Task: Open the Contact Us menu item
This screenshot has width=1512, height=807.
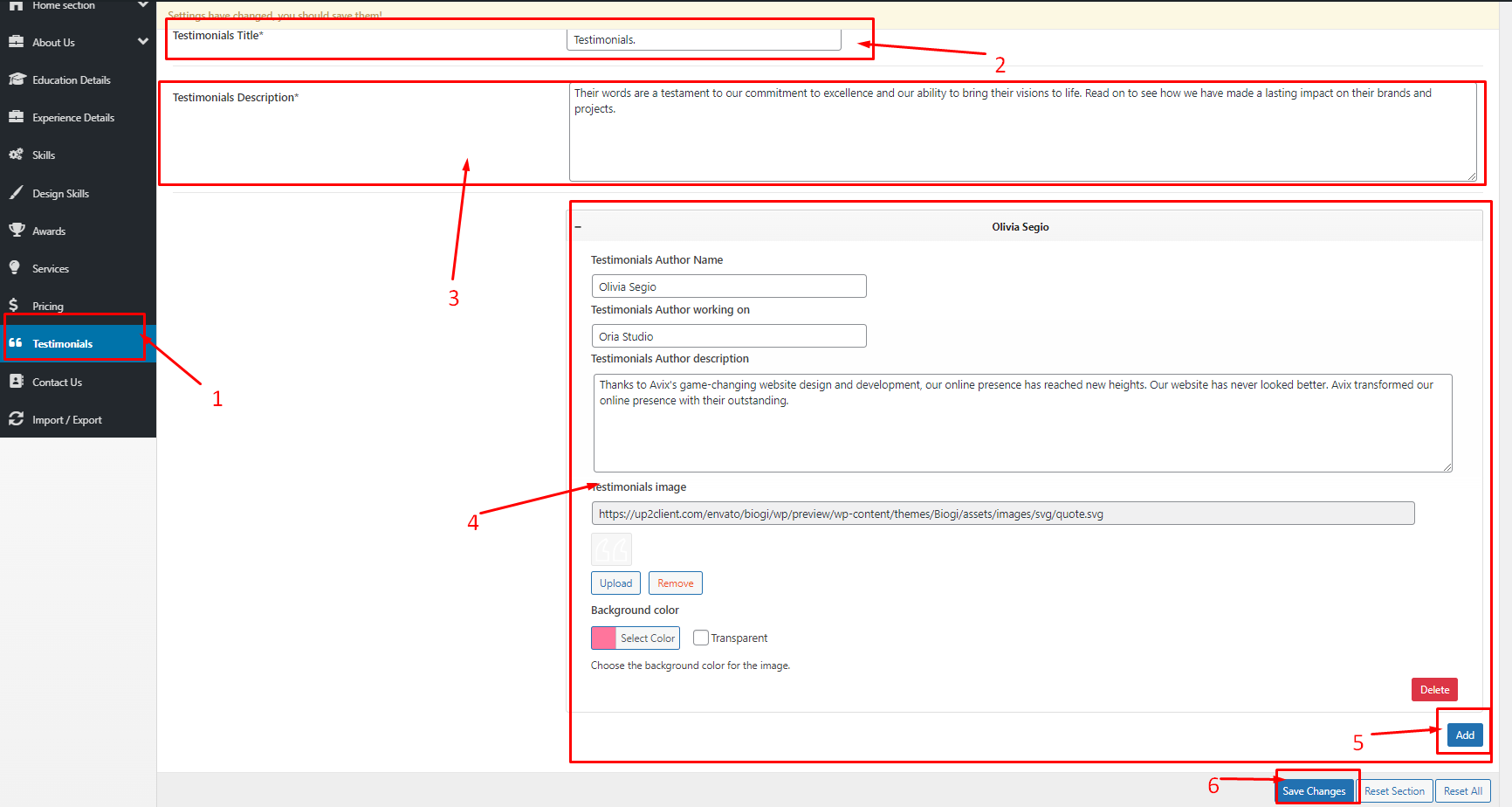Action: click(57, 382)
